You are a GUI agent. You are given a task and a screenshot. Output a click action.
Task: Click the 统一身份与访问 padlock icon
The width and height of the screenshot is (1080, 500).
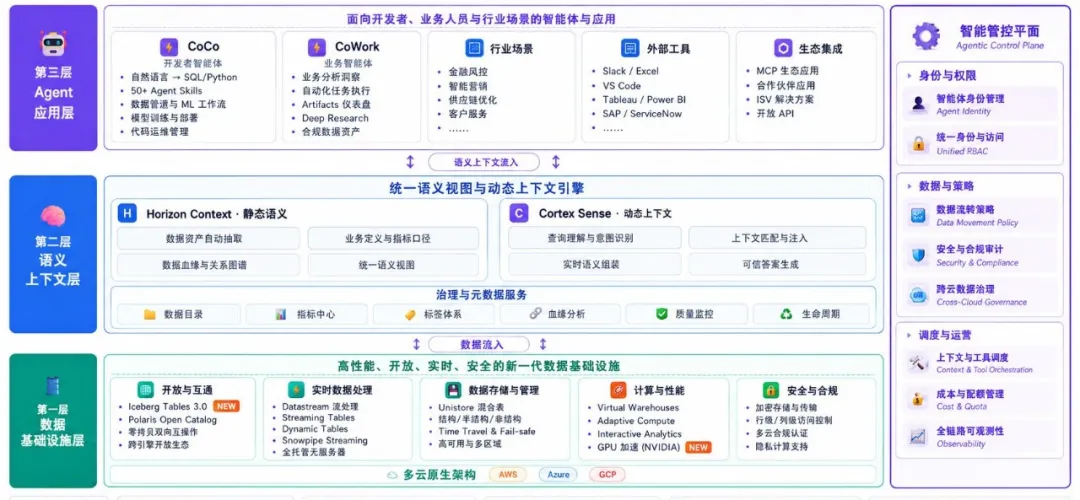pos(918,143)
